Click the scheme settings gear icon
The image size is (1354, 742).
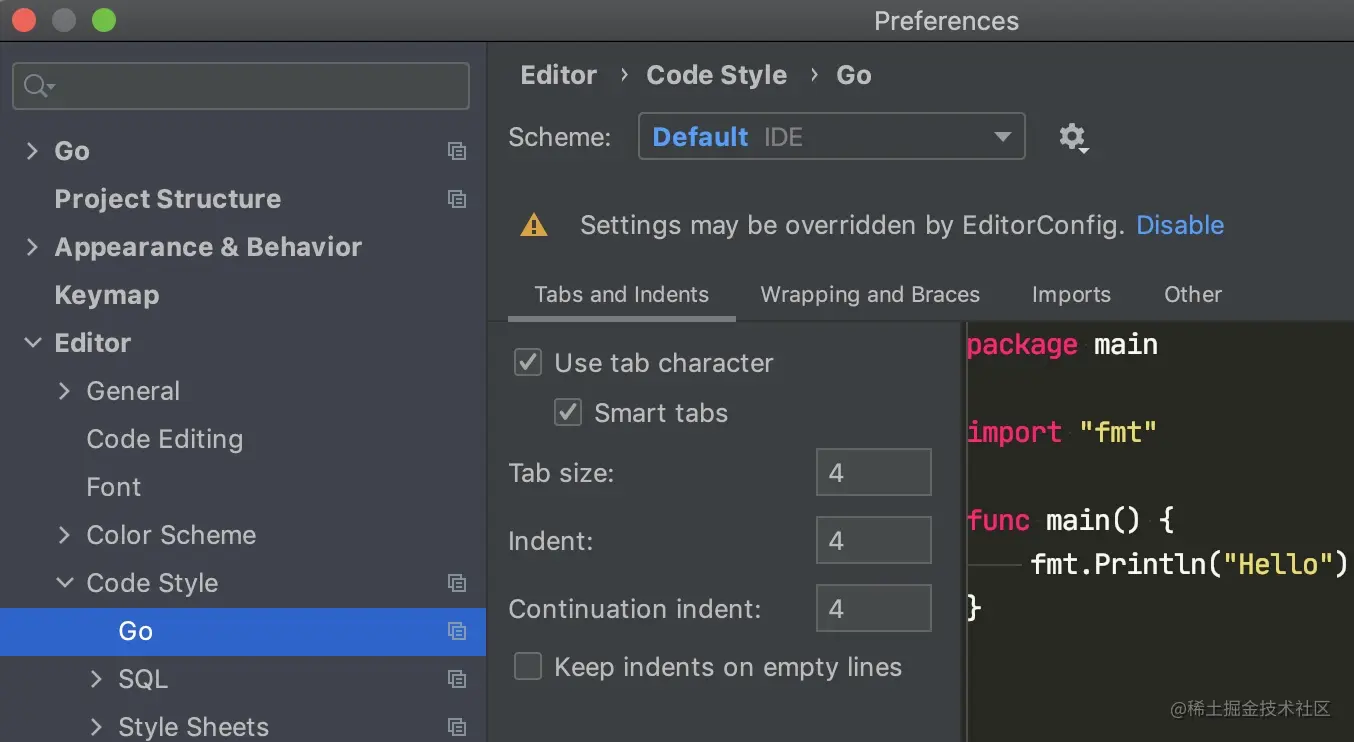(x=1072, y=137)
